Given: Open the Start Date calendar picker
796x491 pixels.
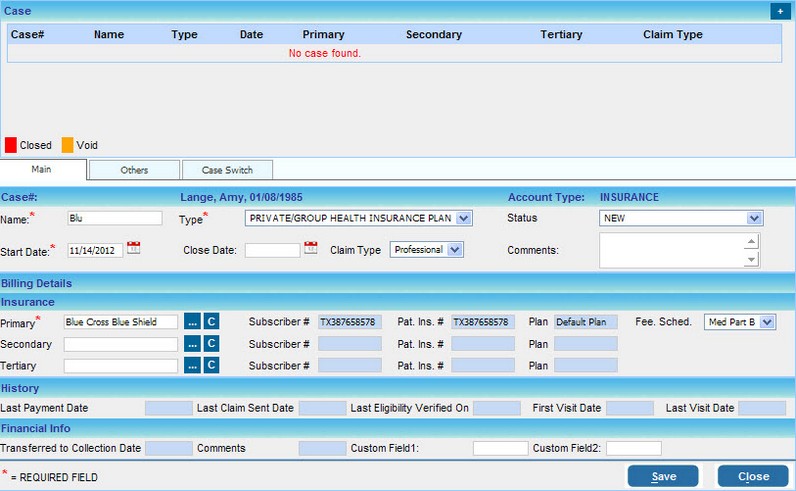Looking at the screenshot, I should 134,248.
